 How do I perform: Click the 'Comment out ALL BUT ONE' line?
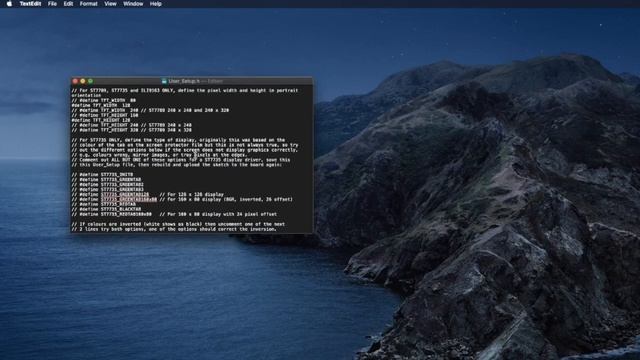181,160
